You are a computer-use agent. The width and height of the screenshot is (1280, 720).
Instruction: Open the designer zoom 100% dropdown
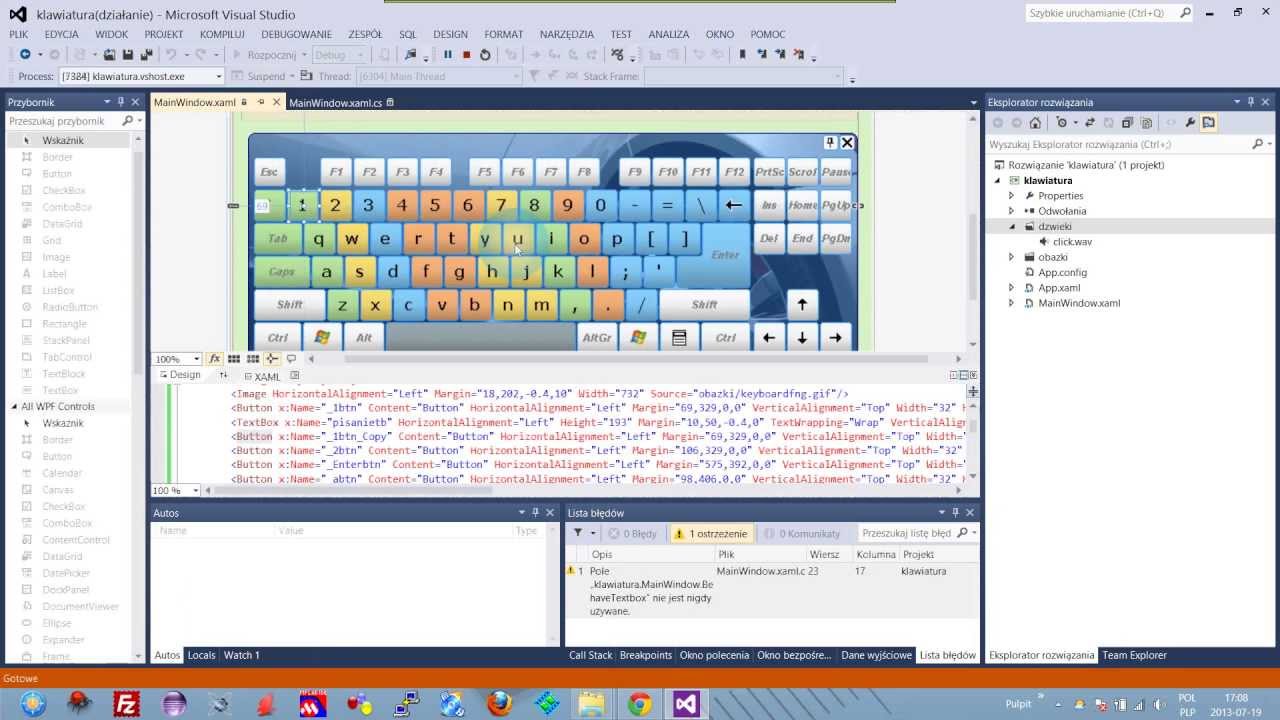177,359
